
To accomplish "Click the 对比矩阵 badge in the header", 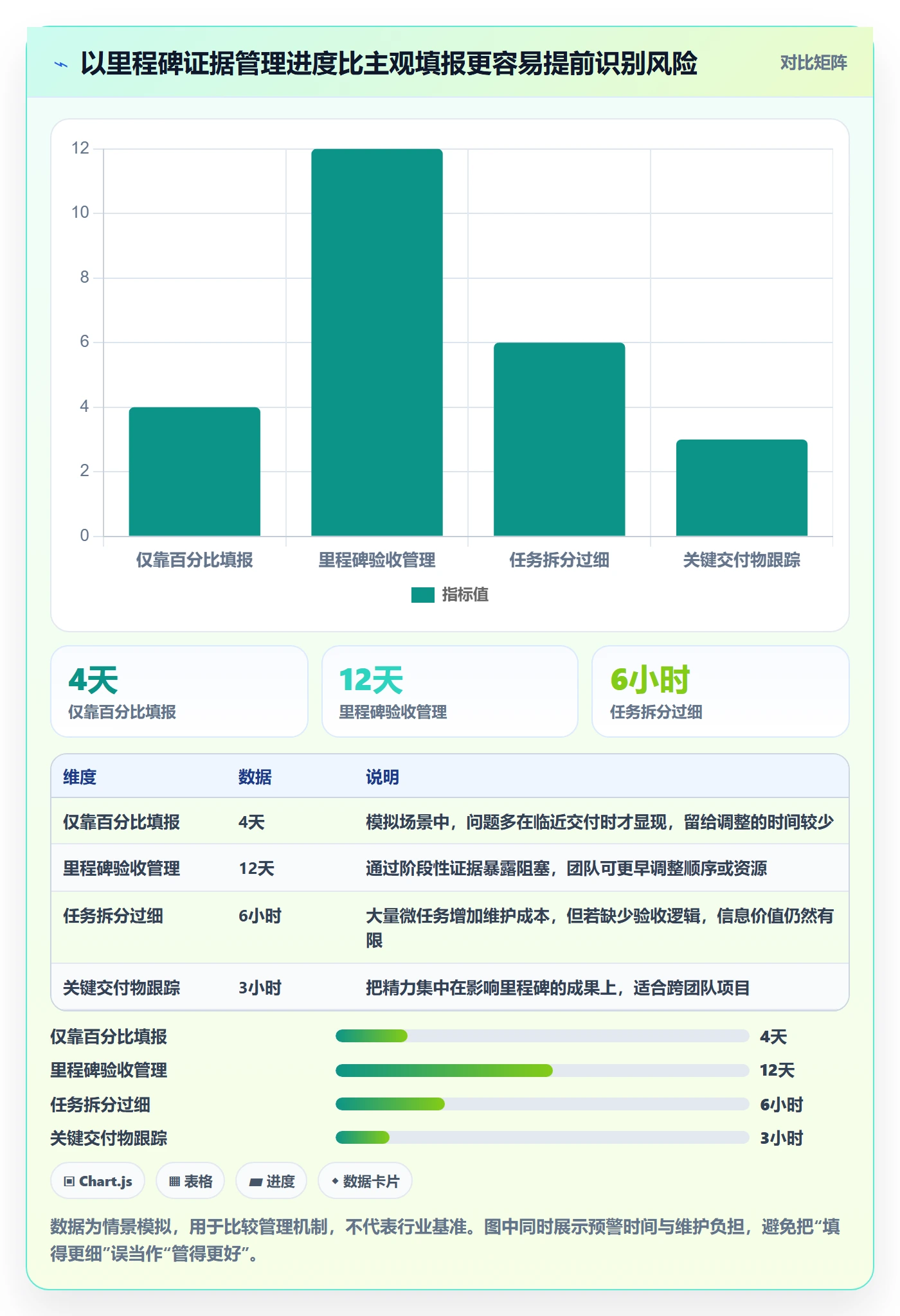I will (813, 63).
